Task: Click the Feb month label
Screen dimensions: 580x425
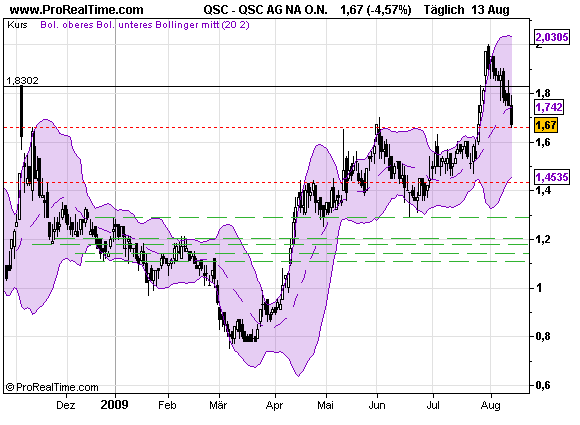Action: pyautogui.click(x=167, y=405)
